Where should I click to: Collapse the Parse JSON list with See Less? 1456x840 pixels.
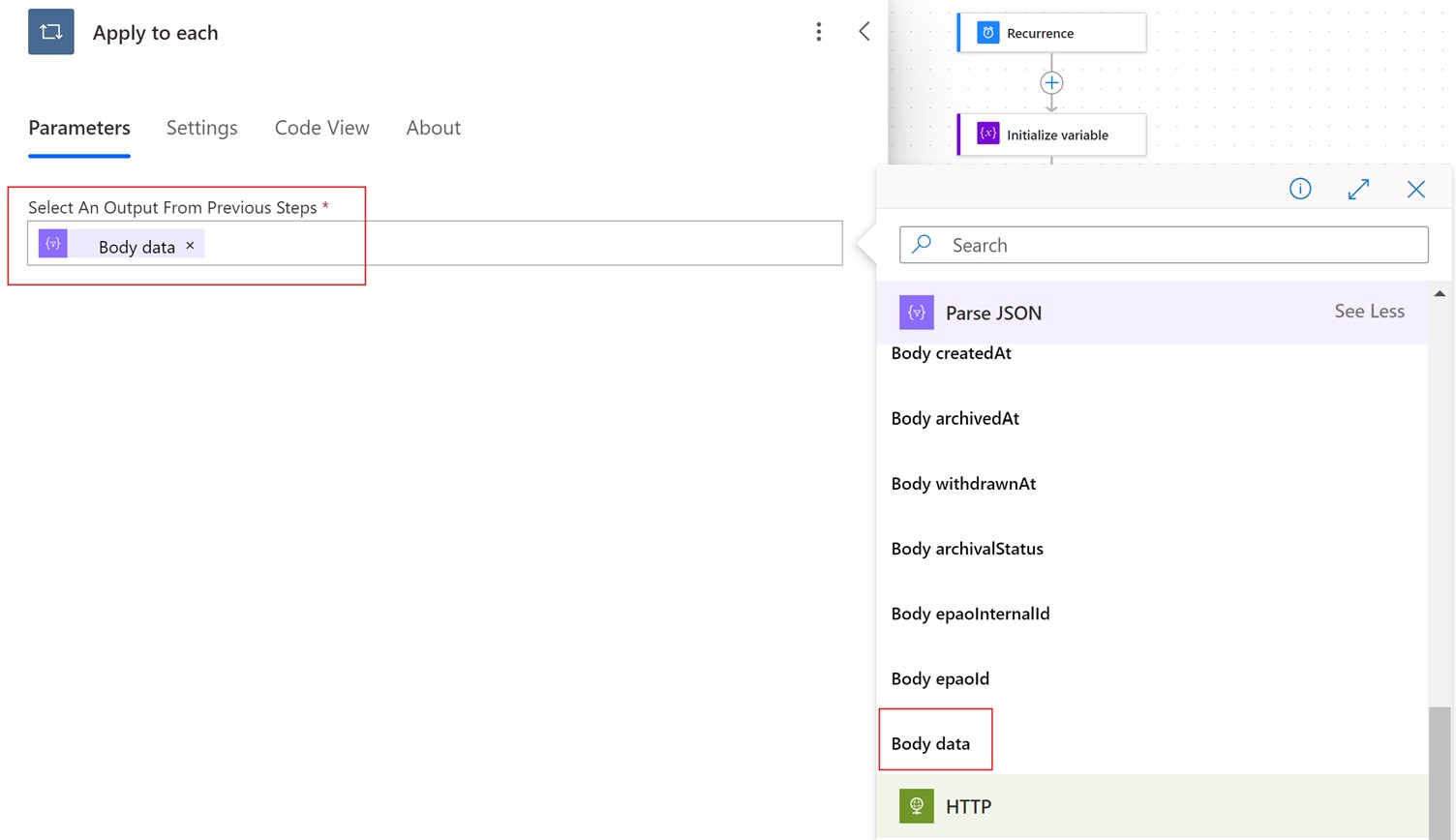tap(1369, 311)
